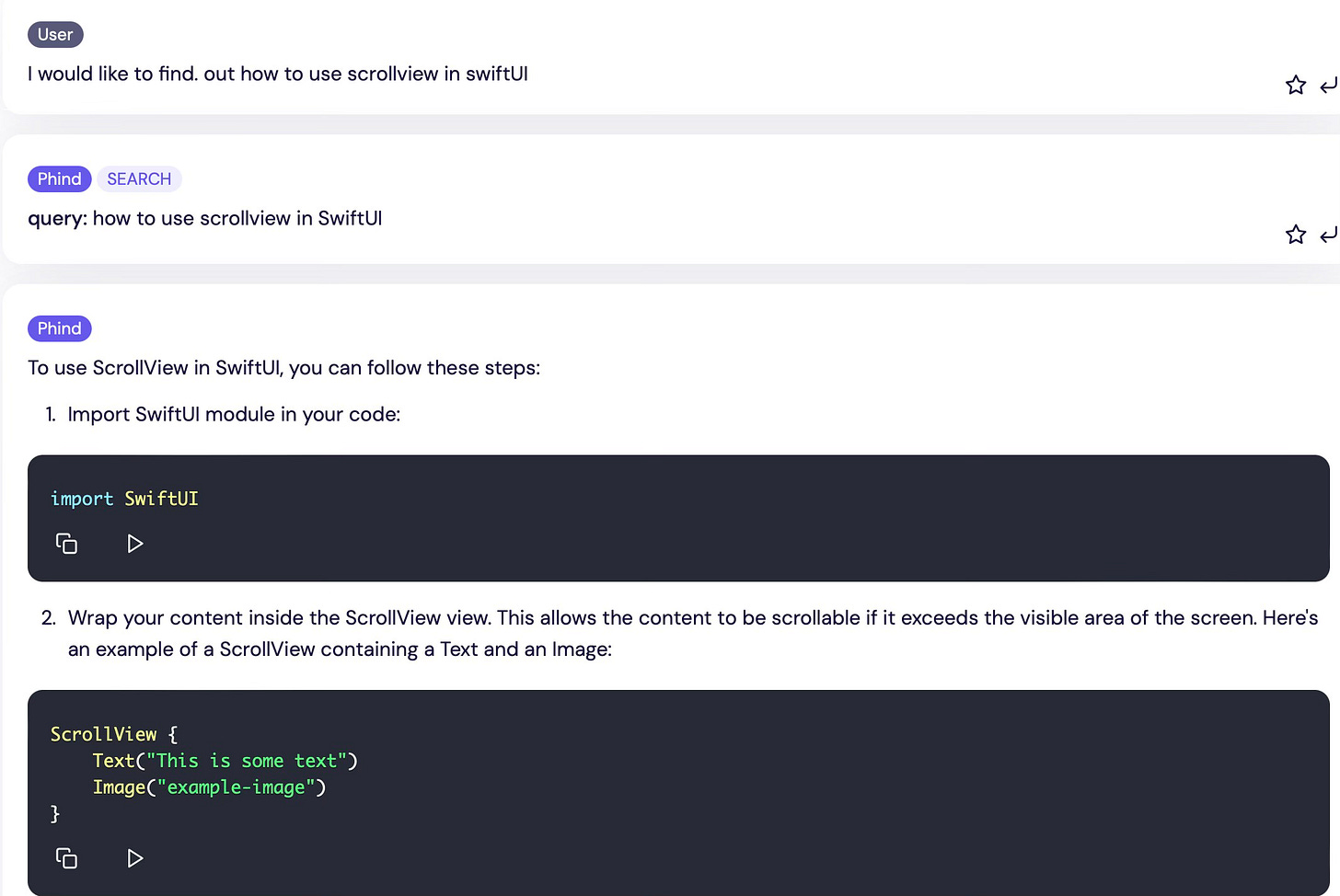Copy the import SwiftUI snippet
The width and height of the screenshot is (1340, 896).
66,544
